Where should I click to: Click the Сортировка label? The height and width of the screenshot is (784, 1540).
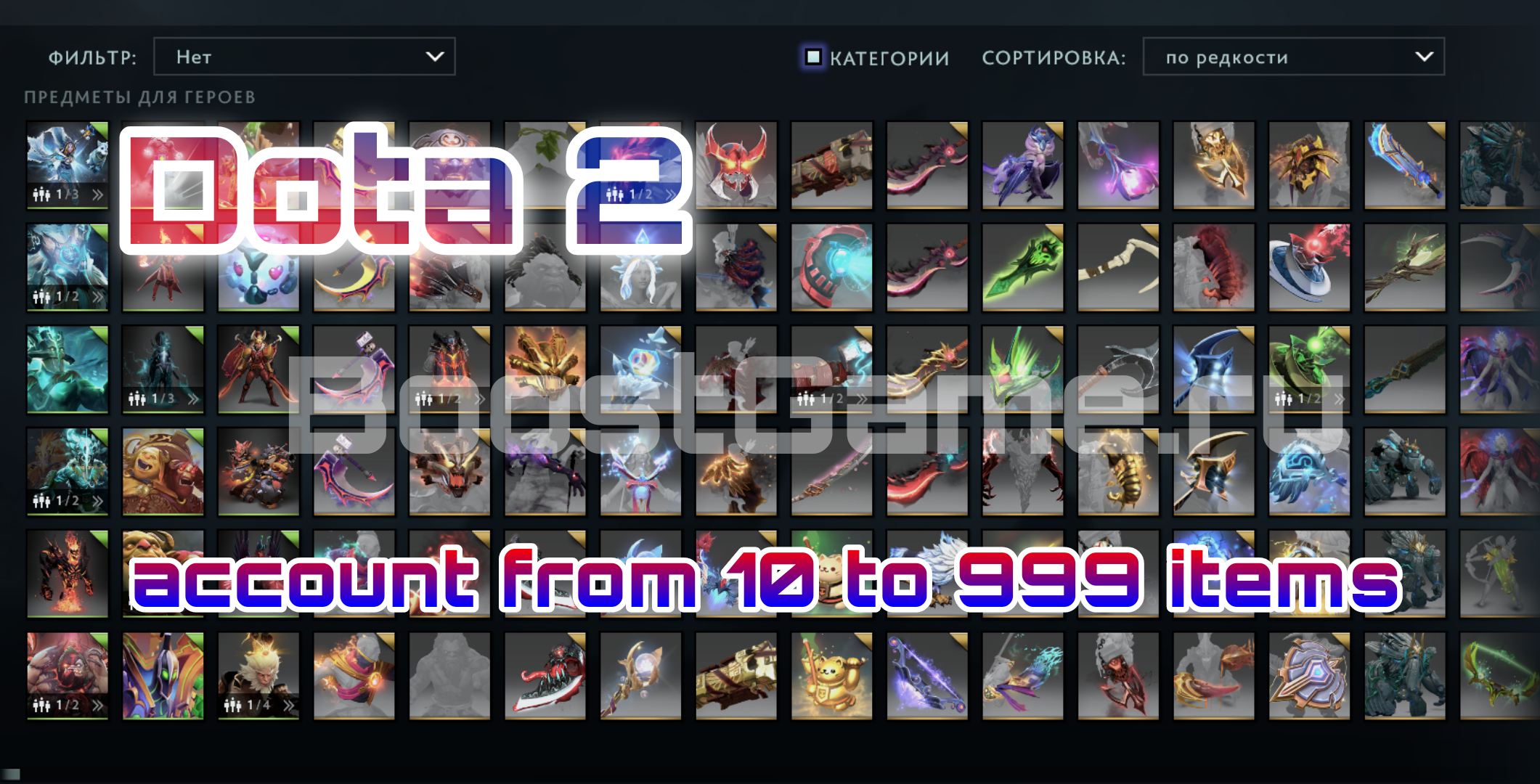point(1054,57)
